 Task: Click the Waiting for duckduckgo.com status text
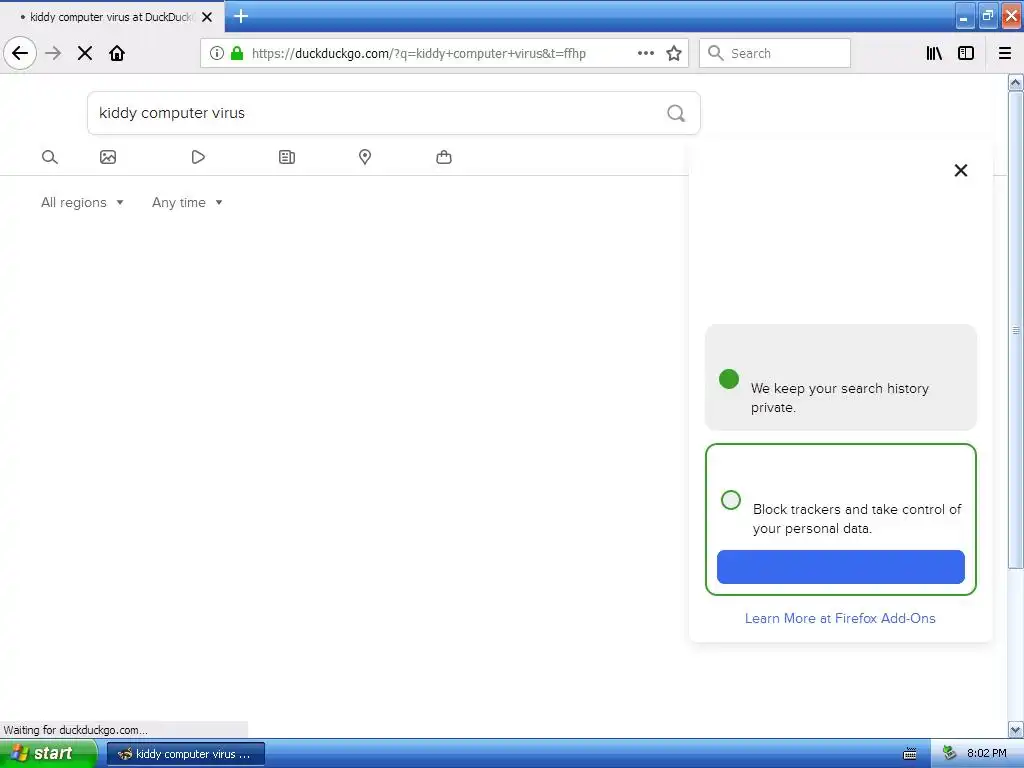click(x=75, y=729)
